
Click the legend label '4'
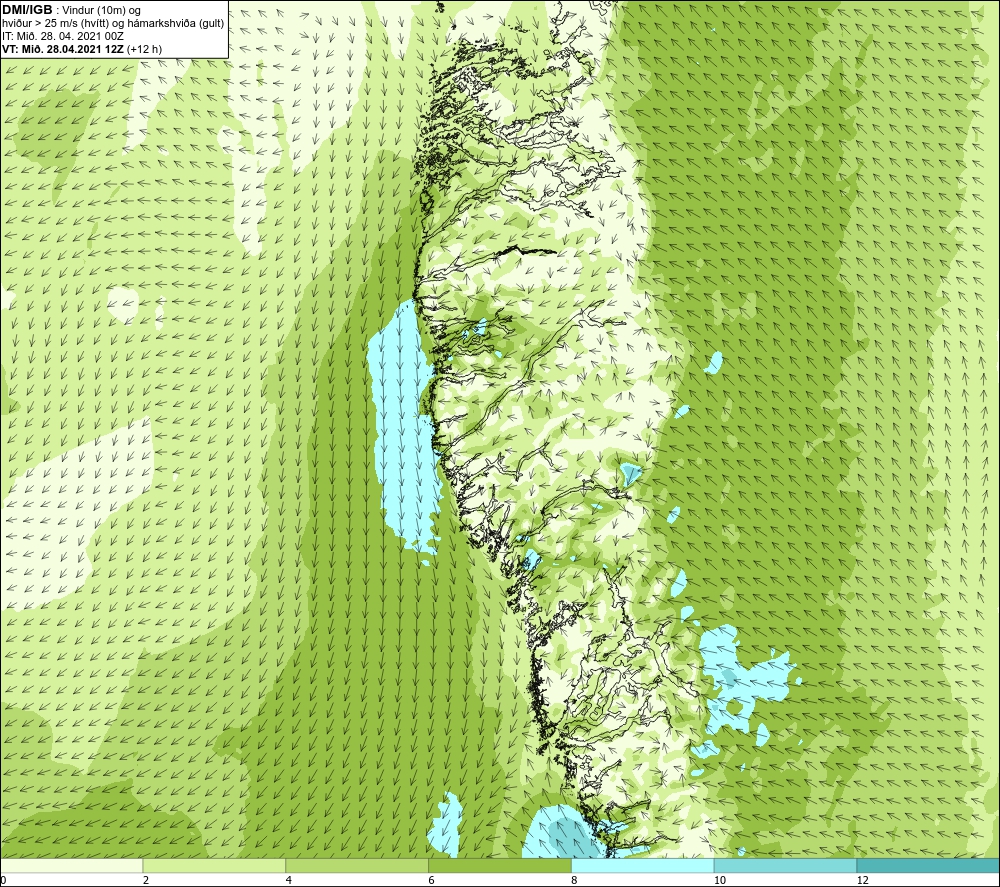coord(289,880)
